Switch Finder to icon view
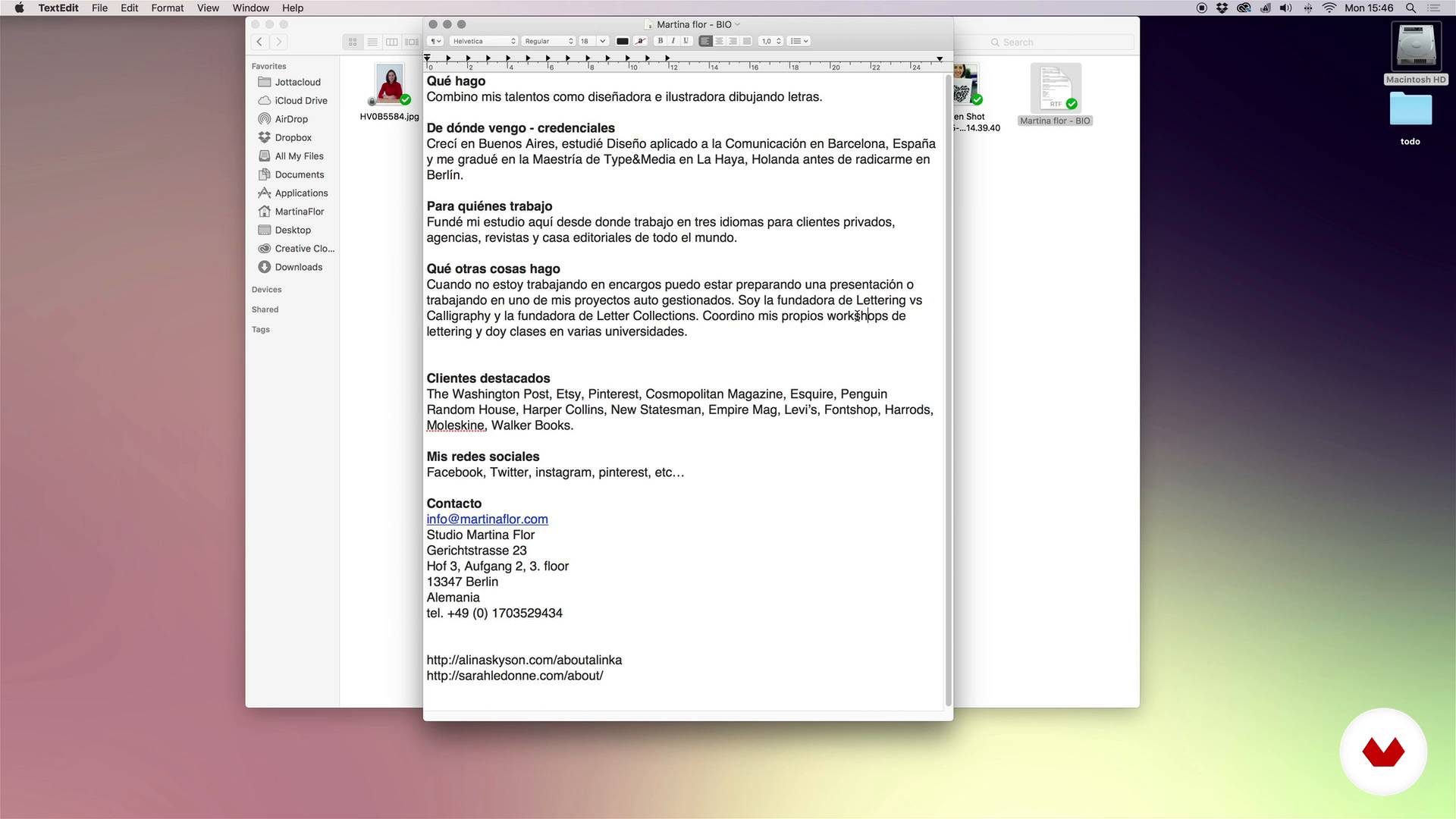This screenshot has width=1456, height=819. pyautogui.click(x=353, y=42)
